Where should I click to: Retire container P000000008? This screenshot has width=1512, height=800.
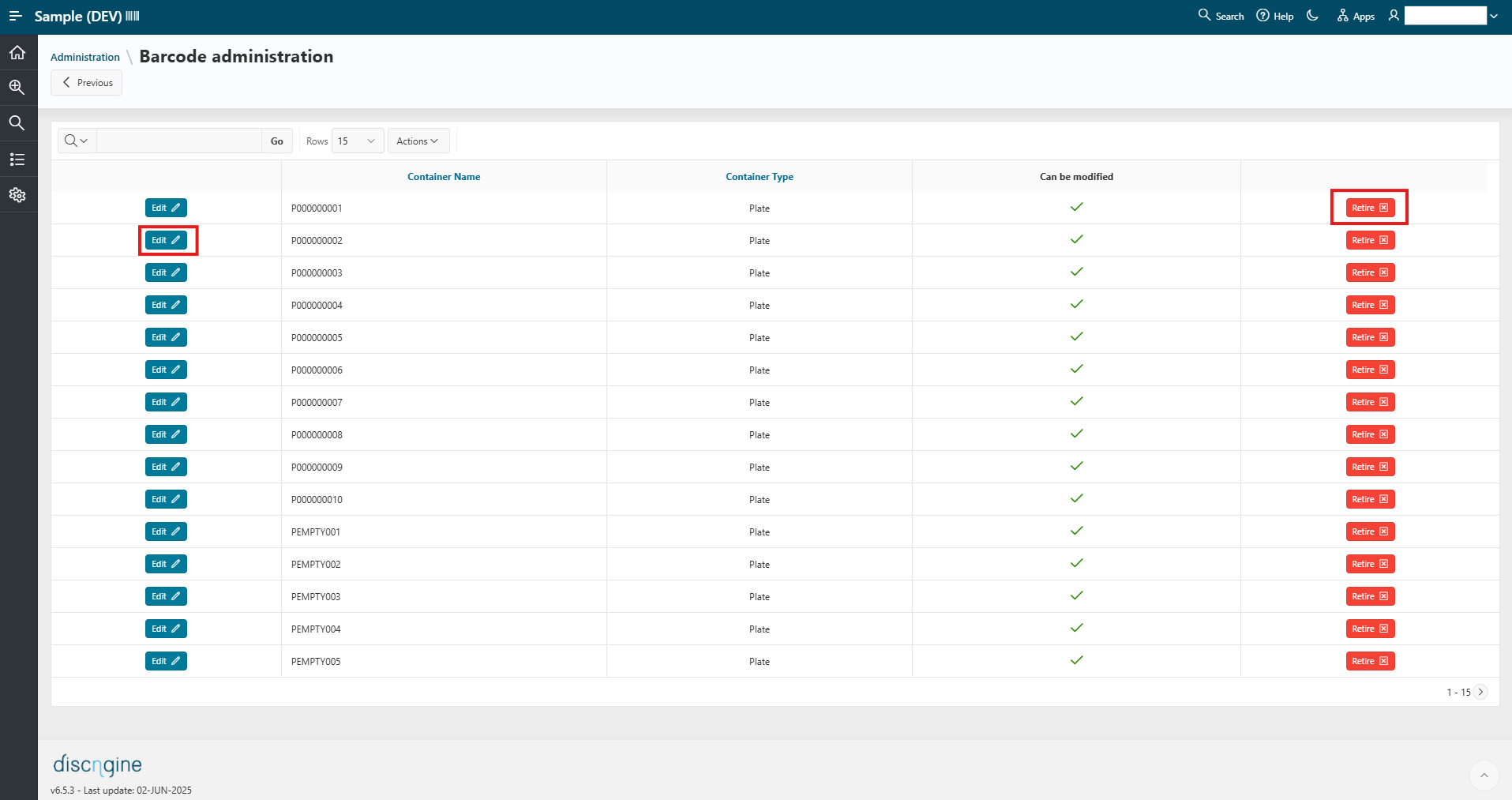1370,434
